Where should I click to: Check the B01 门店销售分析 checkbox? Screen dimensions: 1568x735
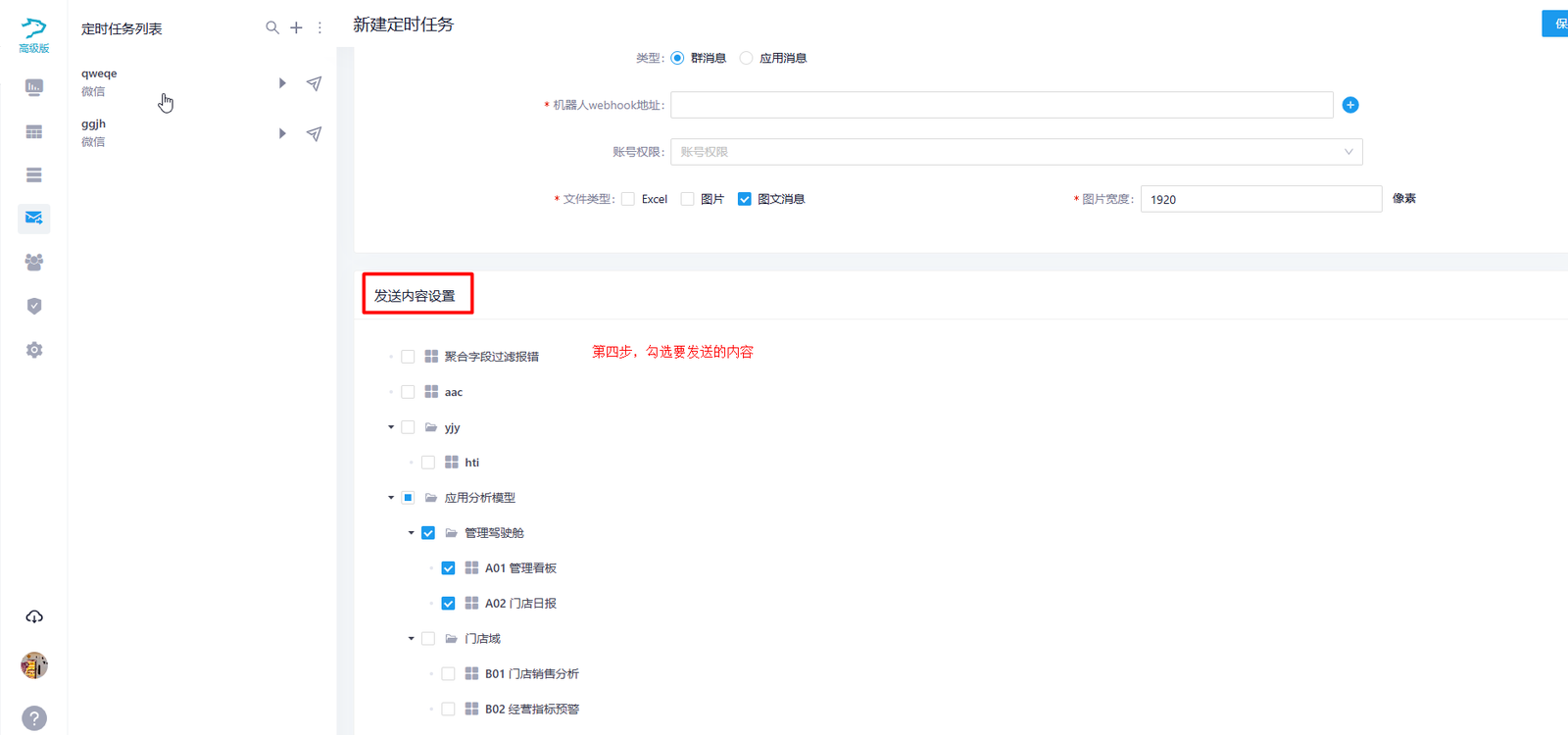[448, 674]
